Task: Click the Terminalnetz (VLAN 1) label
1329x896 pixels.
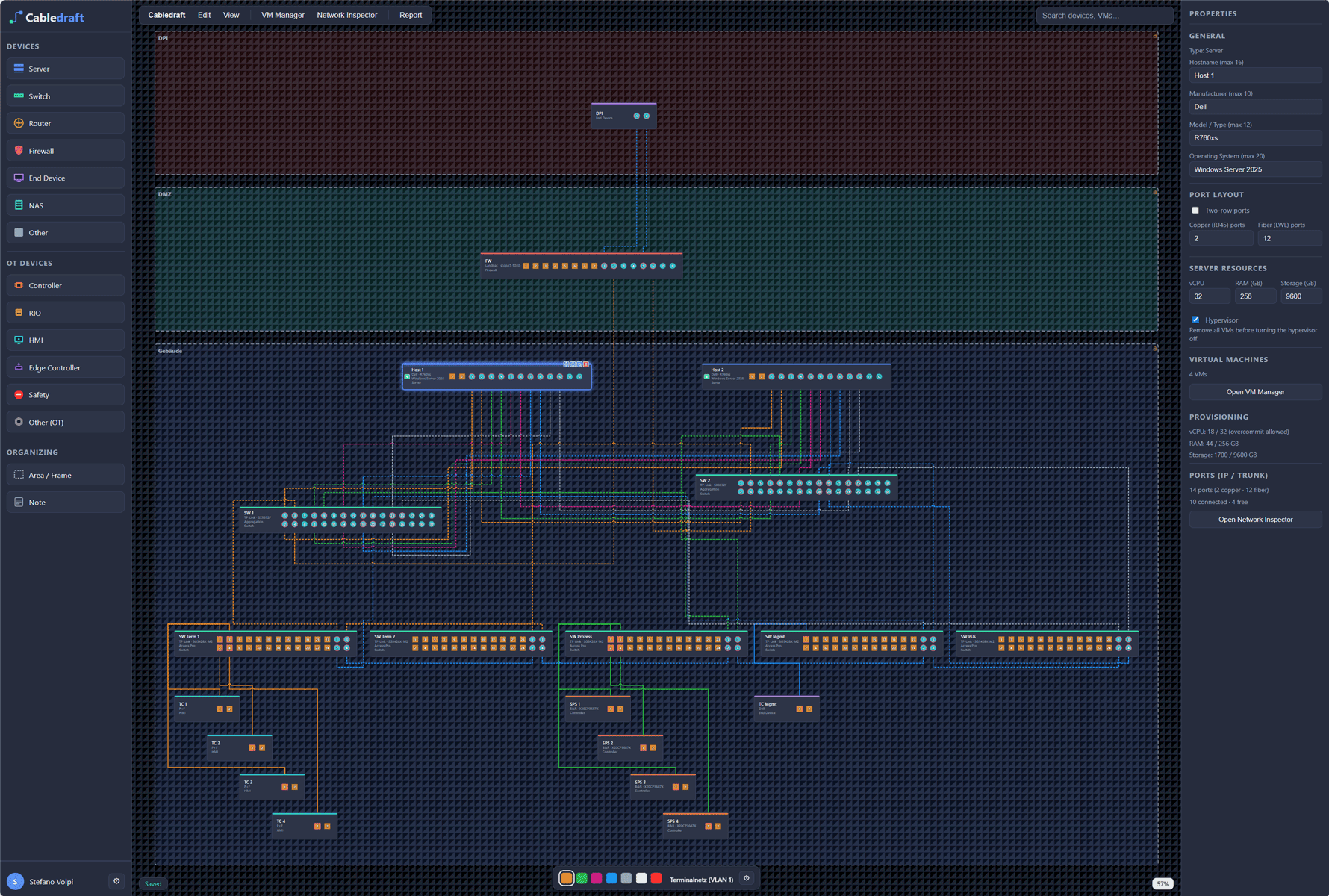Action: [x=701, y=880]
